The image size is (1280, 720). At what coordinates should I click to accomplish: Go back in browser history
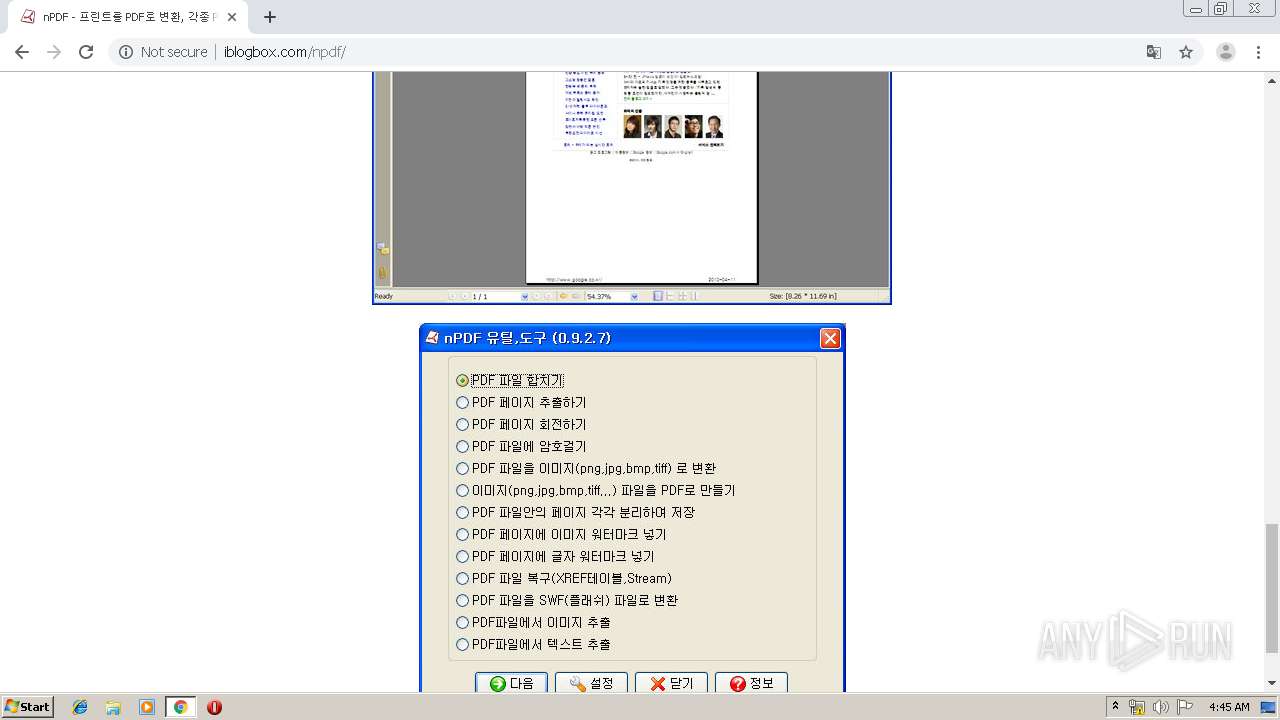[x=22, y=52]
